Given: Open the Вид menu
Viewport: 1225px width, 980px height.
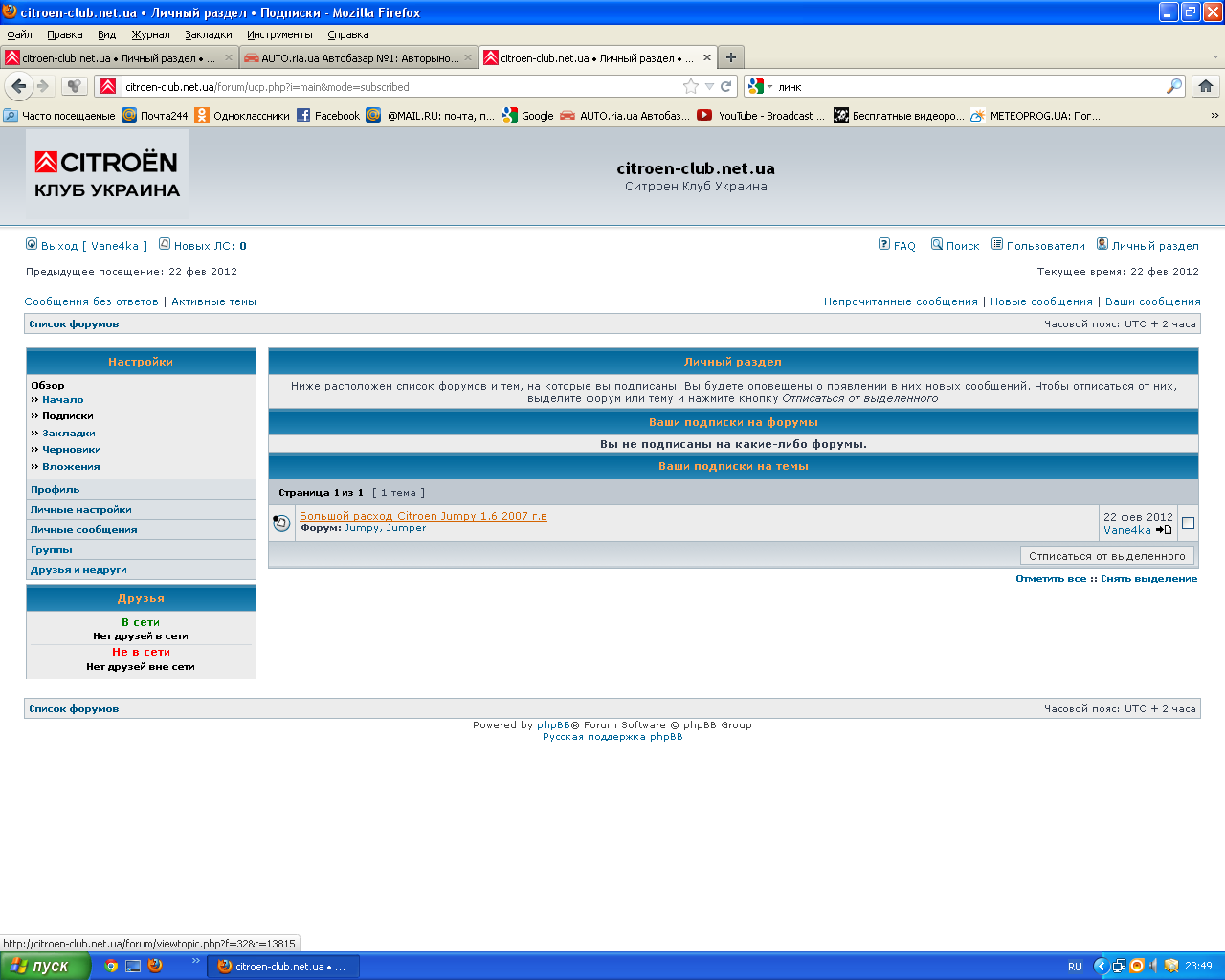Looking at the screenshot, I should [106, 34].
